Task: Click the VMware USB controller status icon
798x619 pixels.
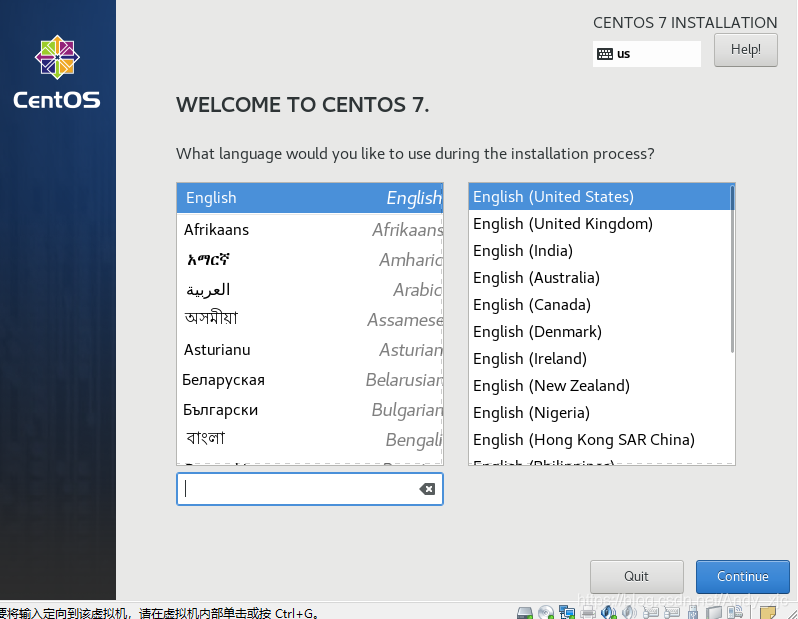Action: [693, 613]
